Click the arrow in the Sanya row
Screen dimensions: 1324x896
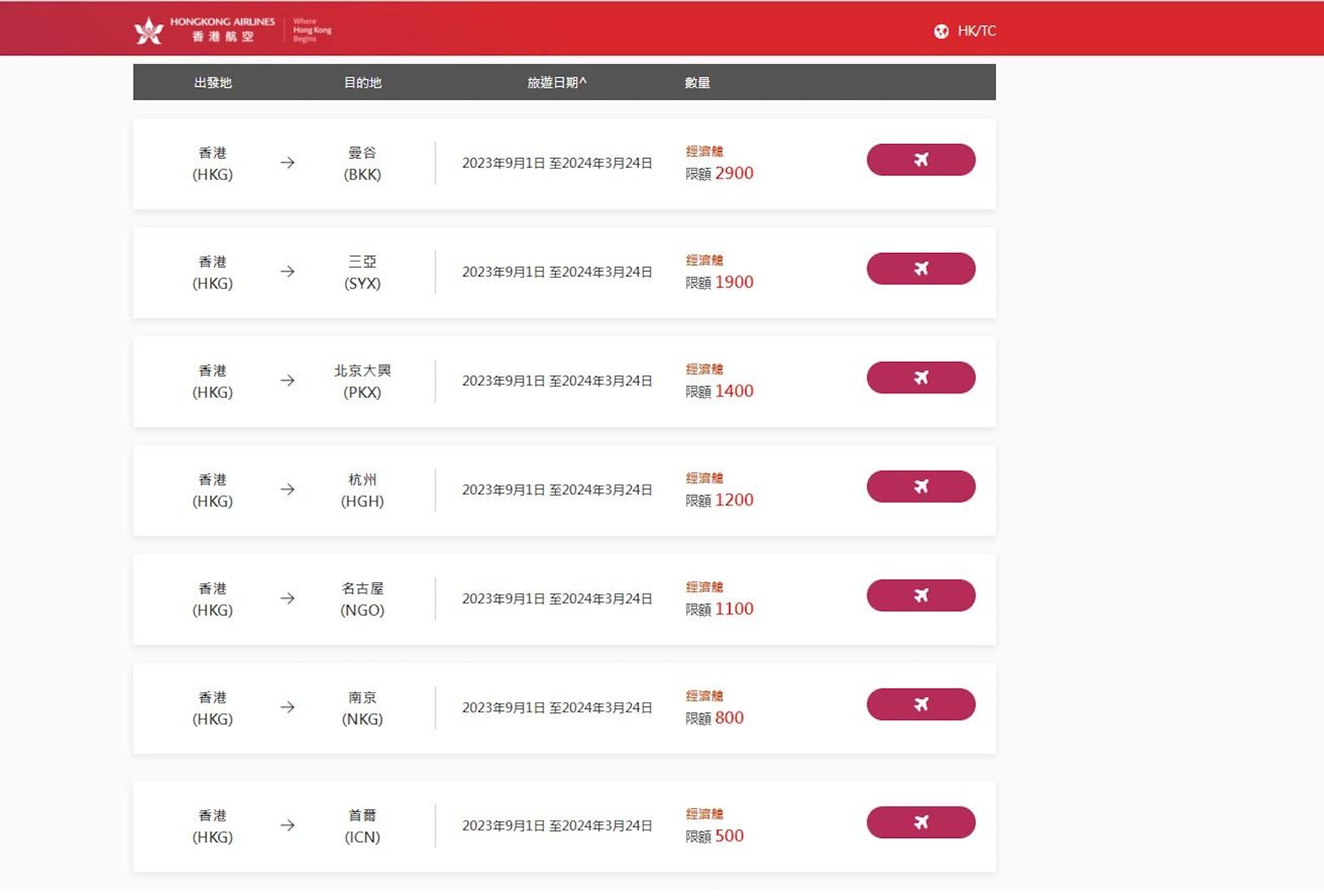point(288,272)
